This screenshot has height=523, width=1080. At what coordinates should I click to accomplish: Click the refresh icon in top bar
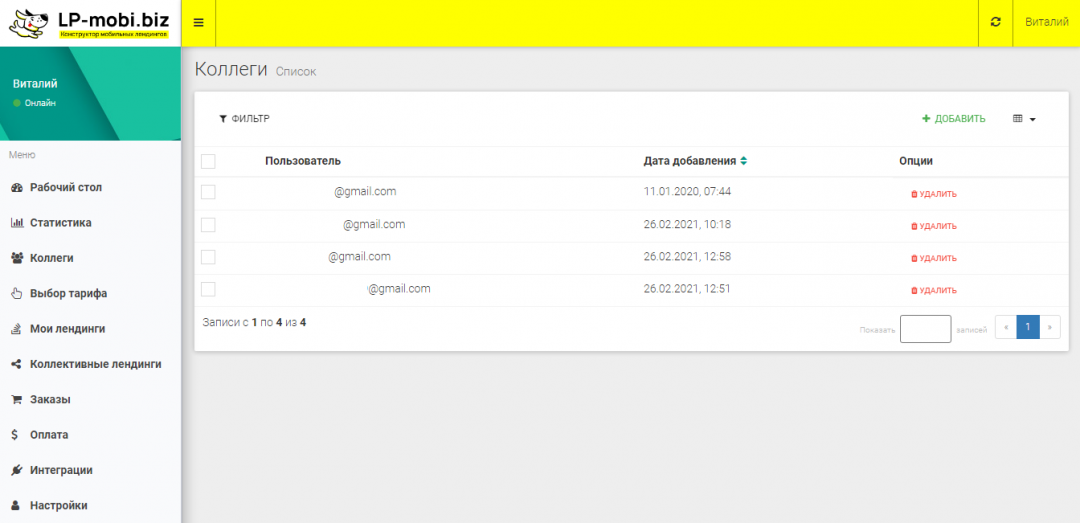tap(995, 22)
